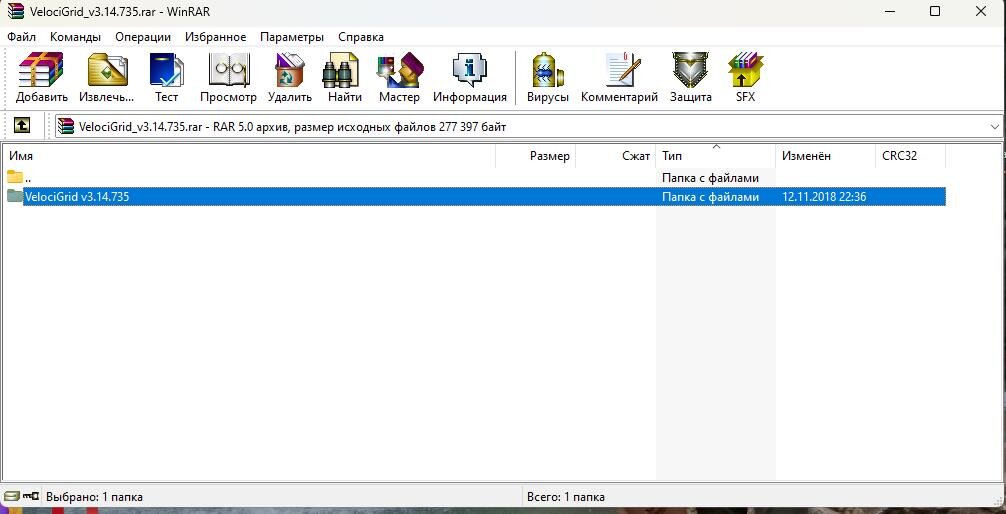Viewport: 1006px width, 514px height.
Task: Click the date 12.11.2018 22:36 cell
Action: coord(824,196)
